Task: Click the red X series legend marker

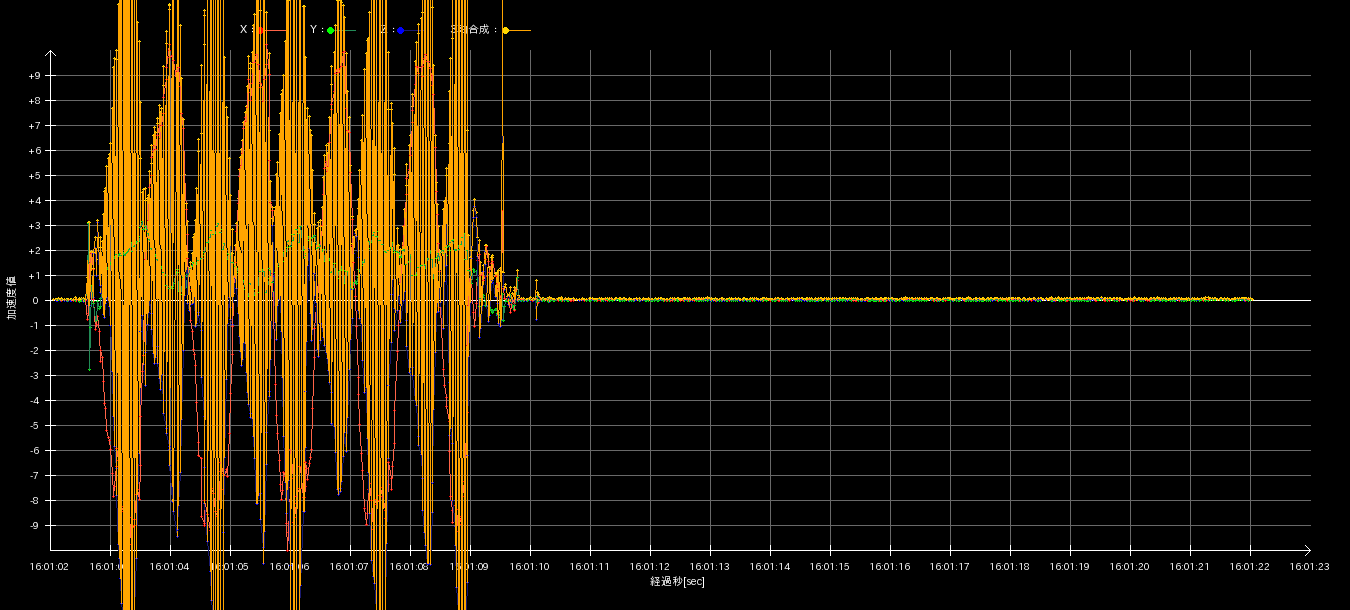Action: tap(262, 30)
